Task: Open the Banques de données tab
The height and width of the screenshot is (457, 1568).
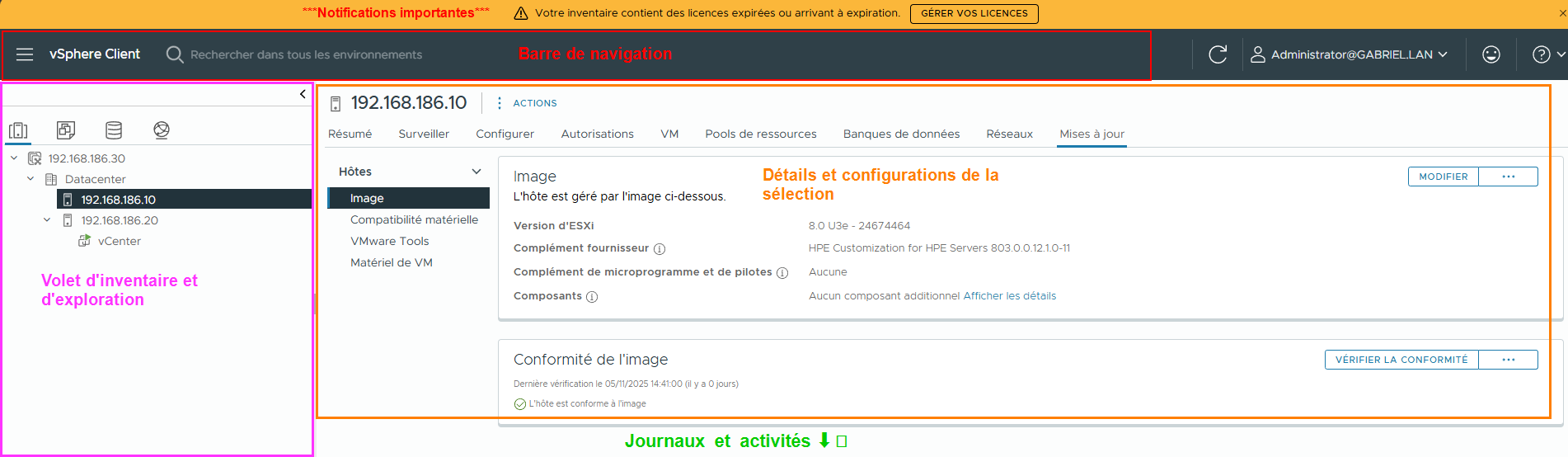Action: click(x=901, y=134)
